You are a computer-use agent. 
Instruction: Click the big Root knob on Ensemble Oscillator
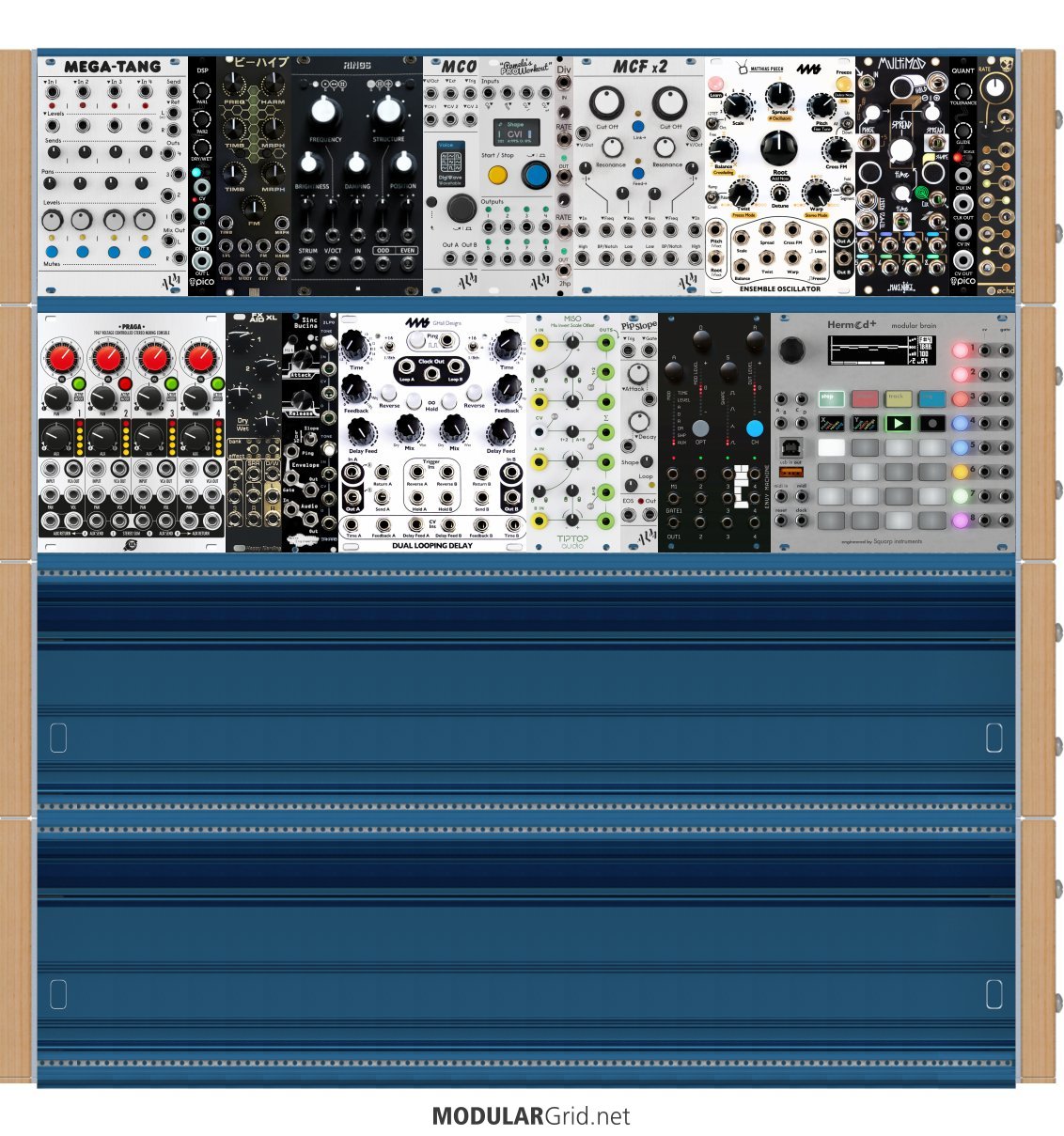(779, 147)
